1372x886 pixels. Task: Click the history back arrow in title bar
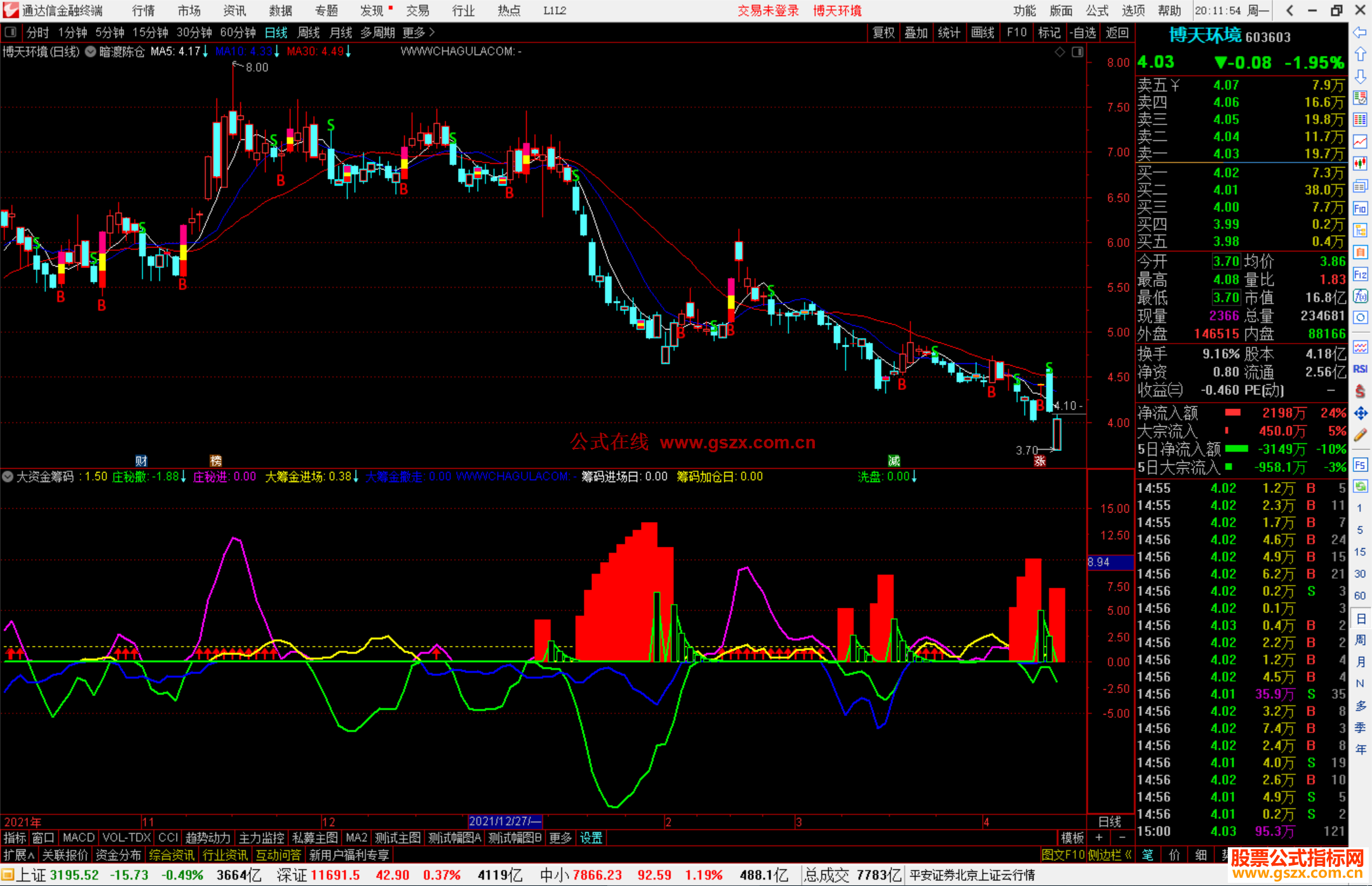[1289, 10]
